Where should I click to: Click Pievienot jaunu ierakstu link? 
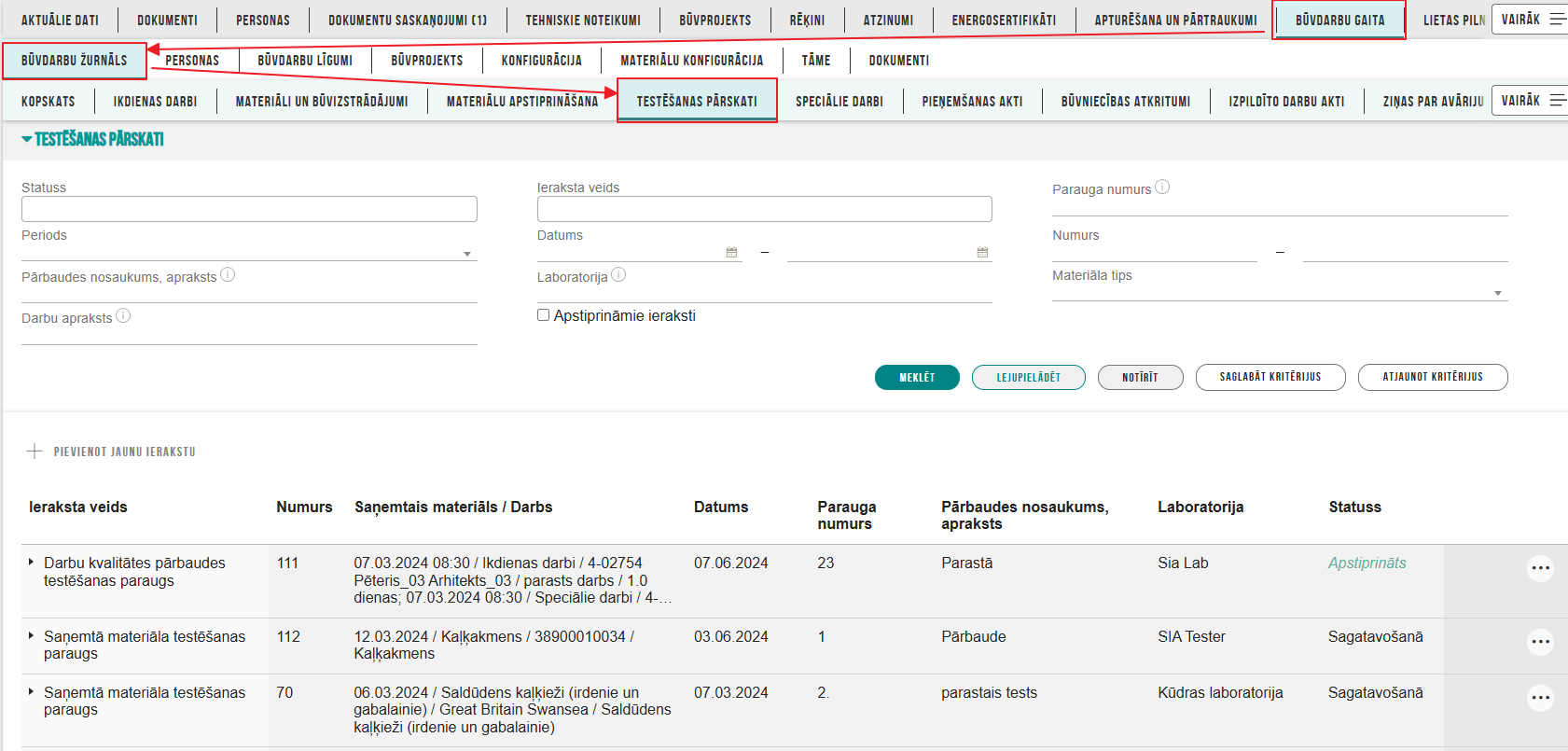click(x=125, y=452)
